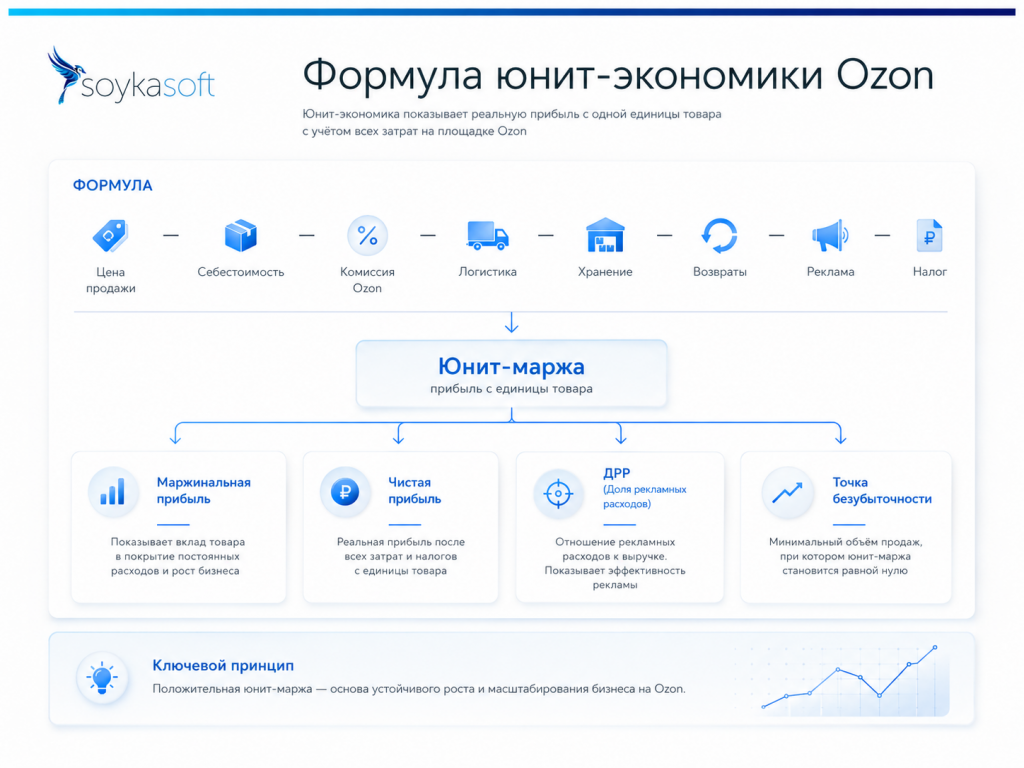Click the megaphone icon for Реклама
Viewport: 1024px width, 768px height.
tap(830, 235)
